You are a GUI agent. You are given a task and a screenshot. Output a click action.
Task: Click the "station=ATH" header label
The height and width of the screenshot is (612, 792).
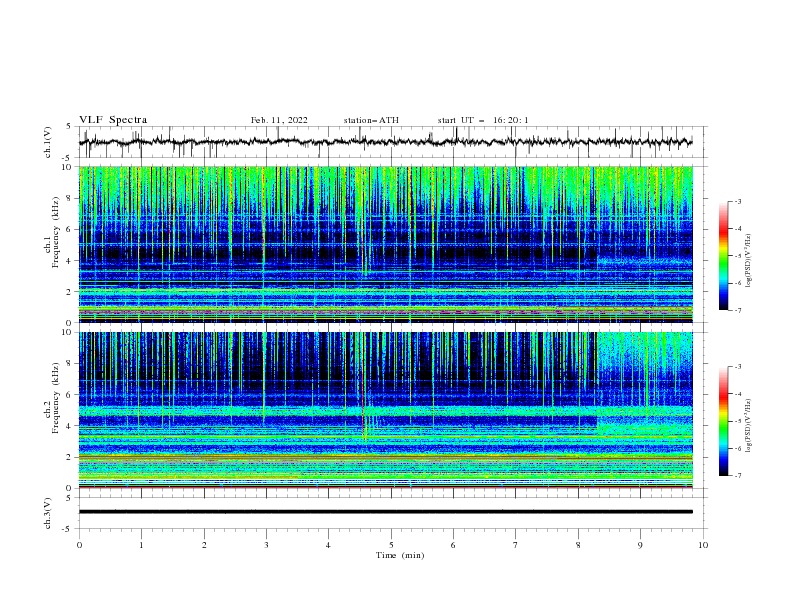pos(371,120)
